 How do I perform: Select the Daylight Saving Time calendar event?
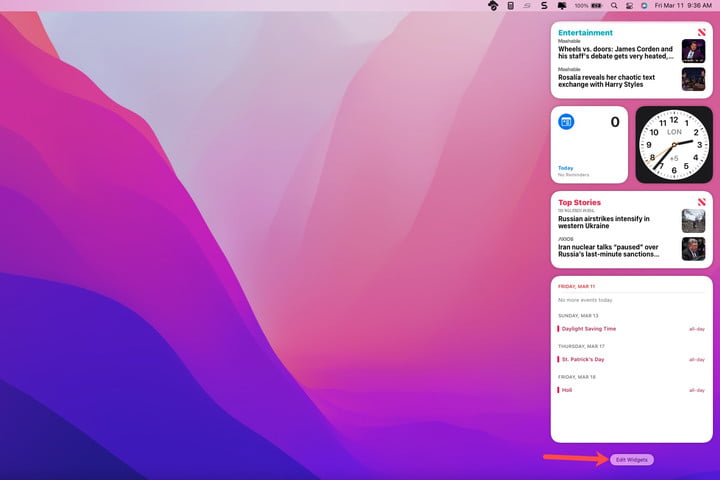click(590, 328)
